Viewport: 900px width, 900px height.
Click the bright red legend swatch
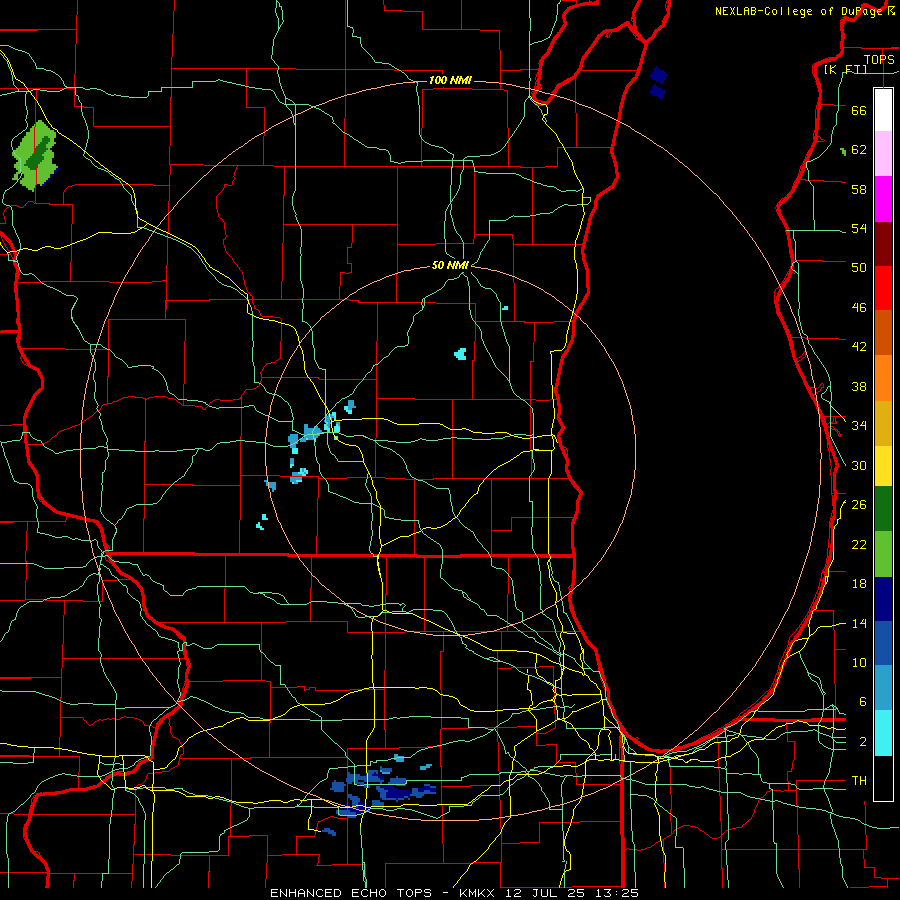pyautogui.click(x=883, y=288)
